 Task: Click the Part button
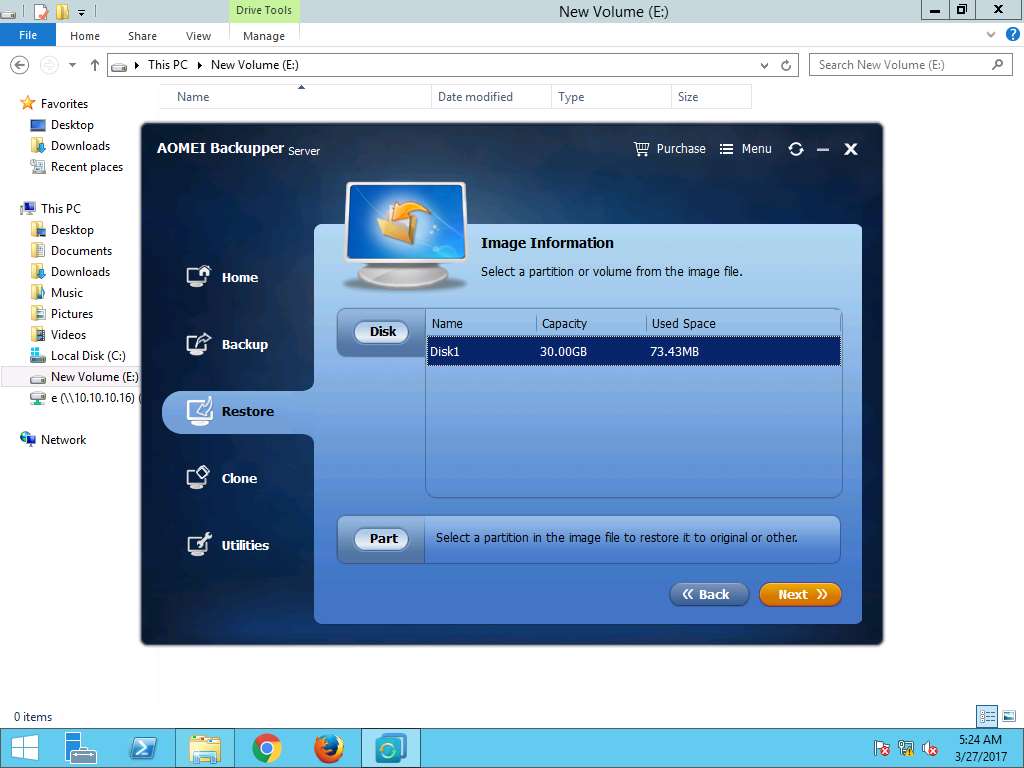[382, 539]
